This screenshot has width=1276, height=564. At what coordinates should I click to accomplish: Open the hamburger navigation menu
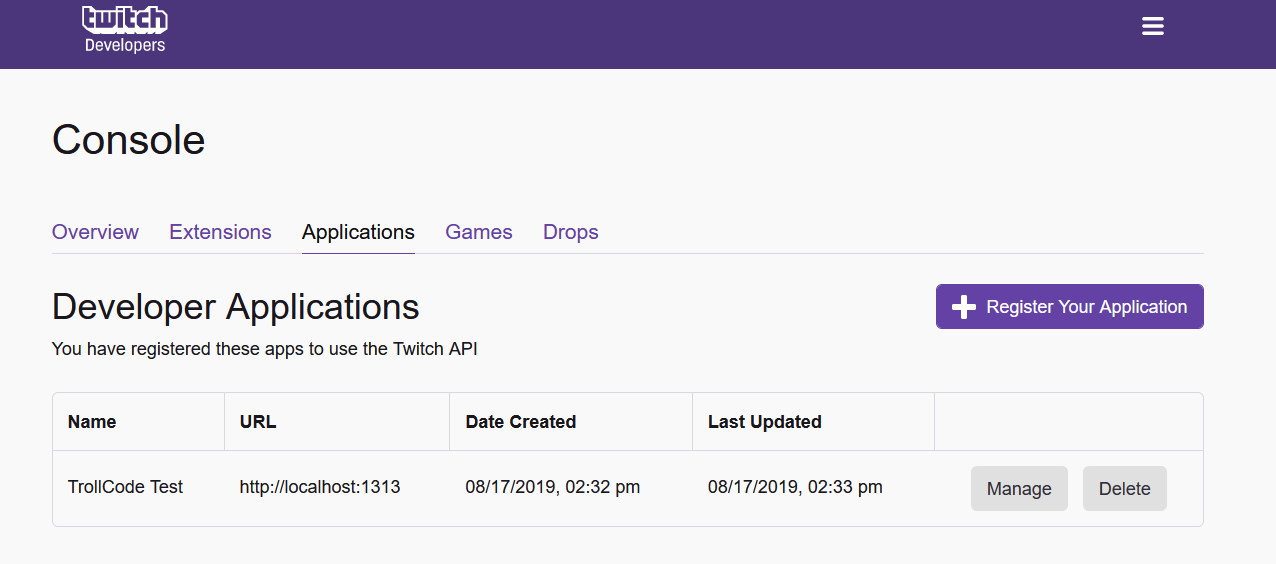click(1153, 27)
